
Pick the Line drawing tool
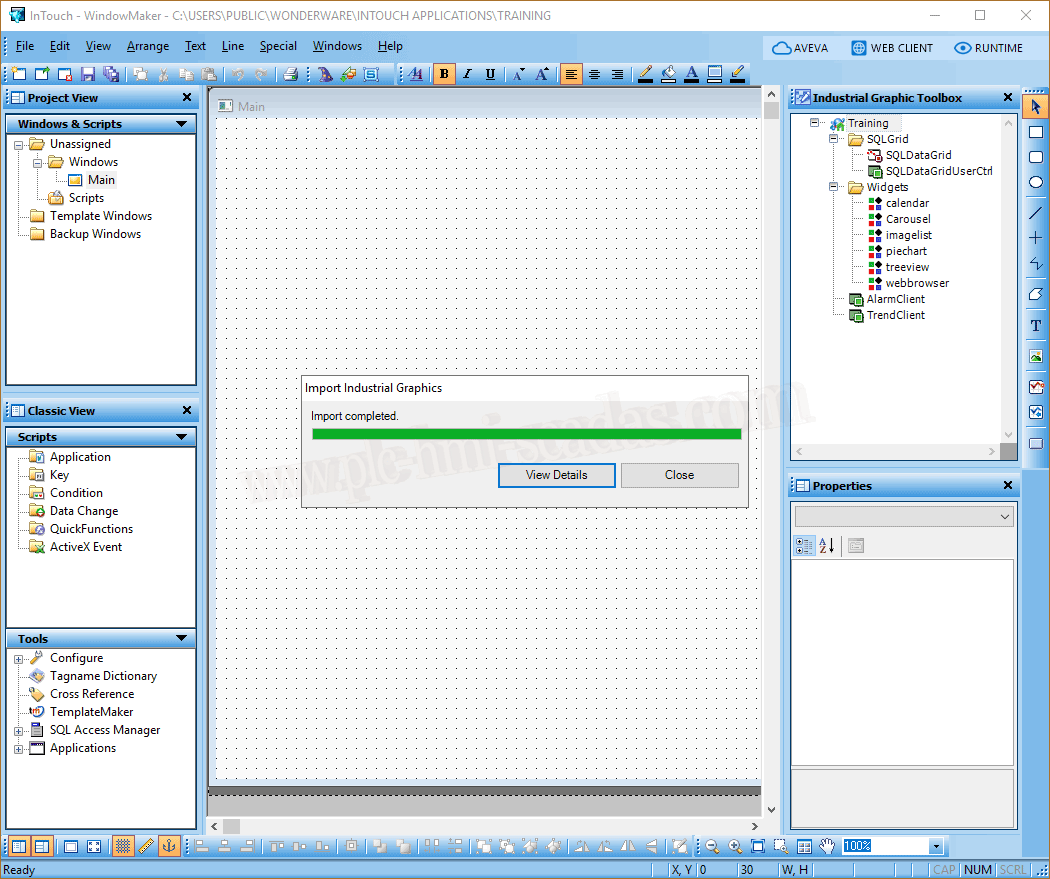pyautogui.click(x=1036, y=212)
